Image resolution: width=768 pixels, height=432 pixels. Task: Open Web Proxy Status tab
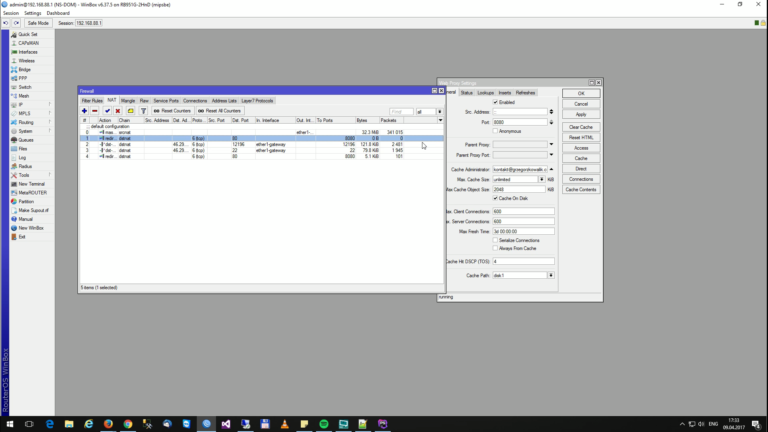tap(466, 93)
